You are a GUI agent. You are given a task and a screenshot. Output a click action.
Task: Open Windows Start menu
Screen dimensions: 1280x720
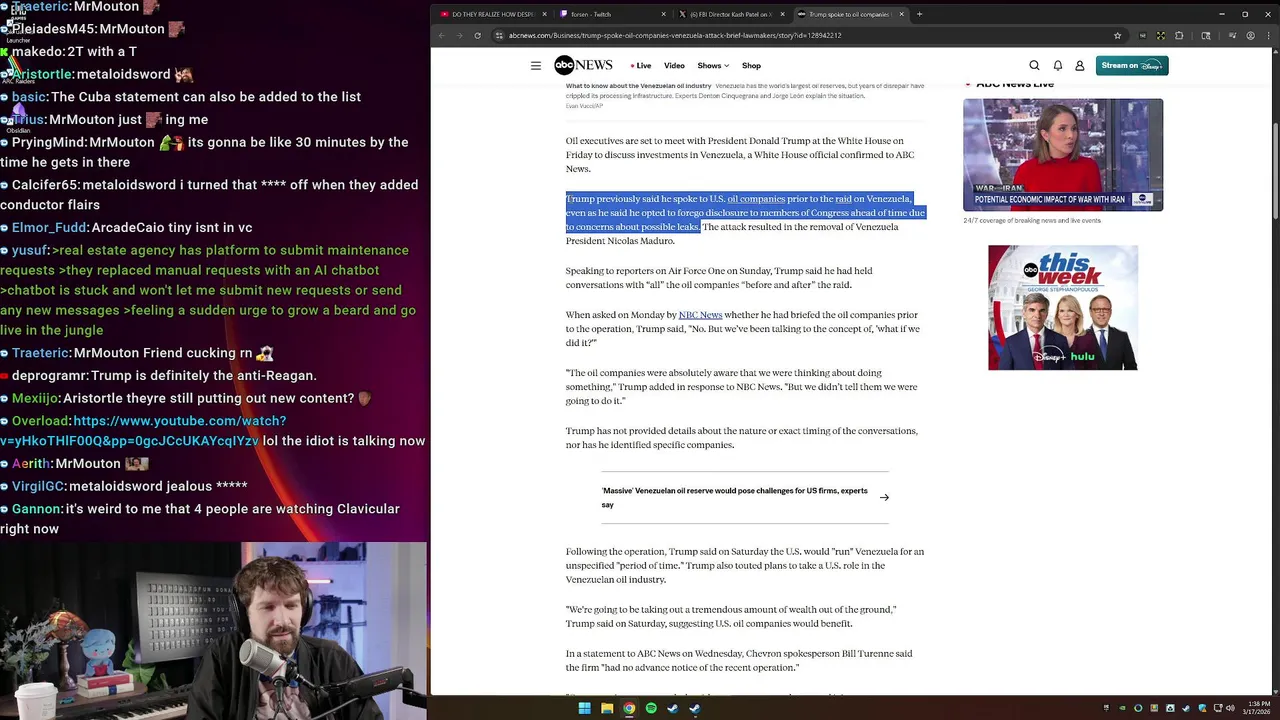(584, 708)
